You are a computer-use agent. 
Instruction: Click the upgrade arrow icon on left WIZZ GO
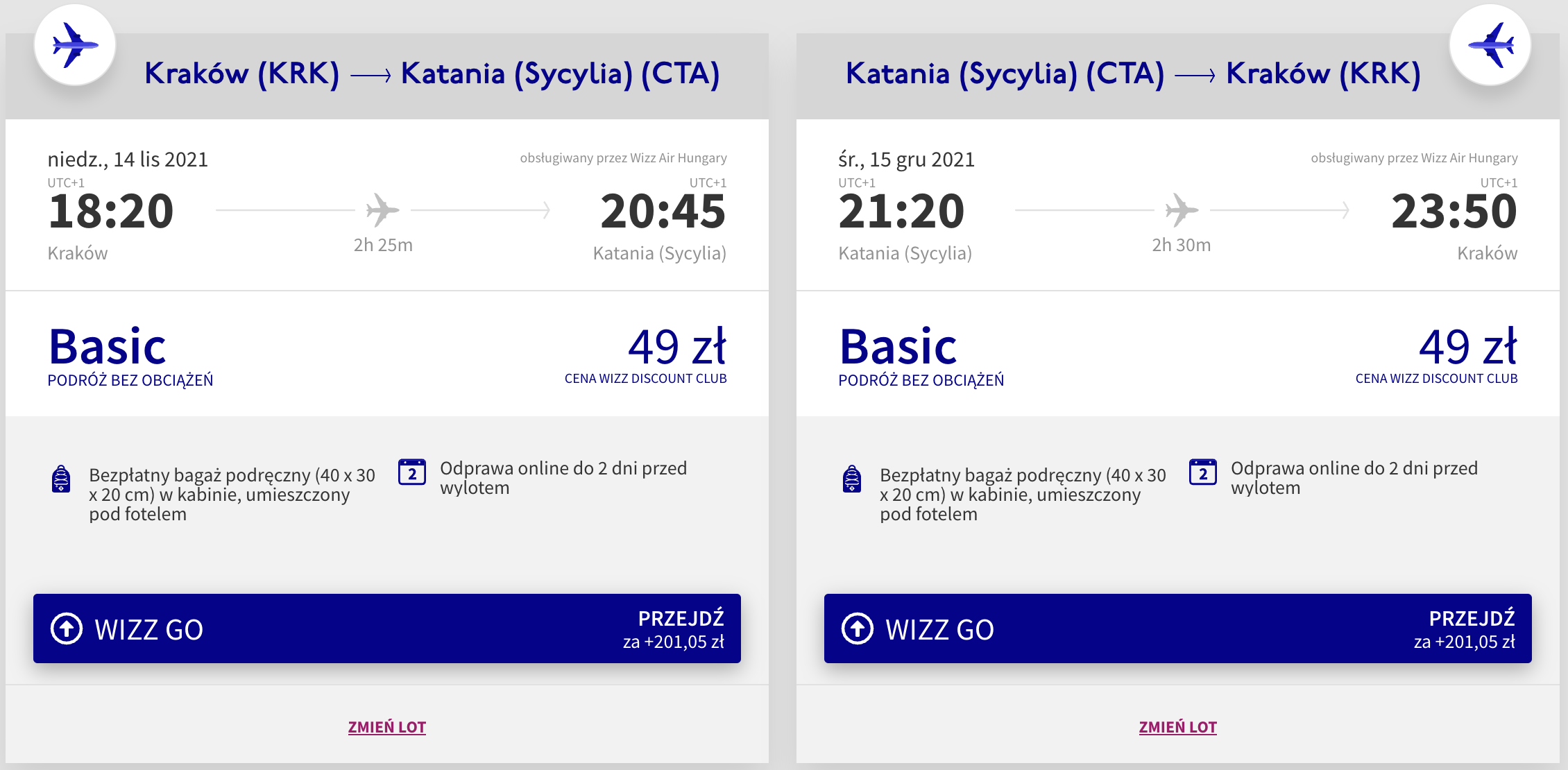click(x=67, y=628)
